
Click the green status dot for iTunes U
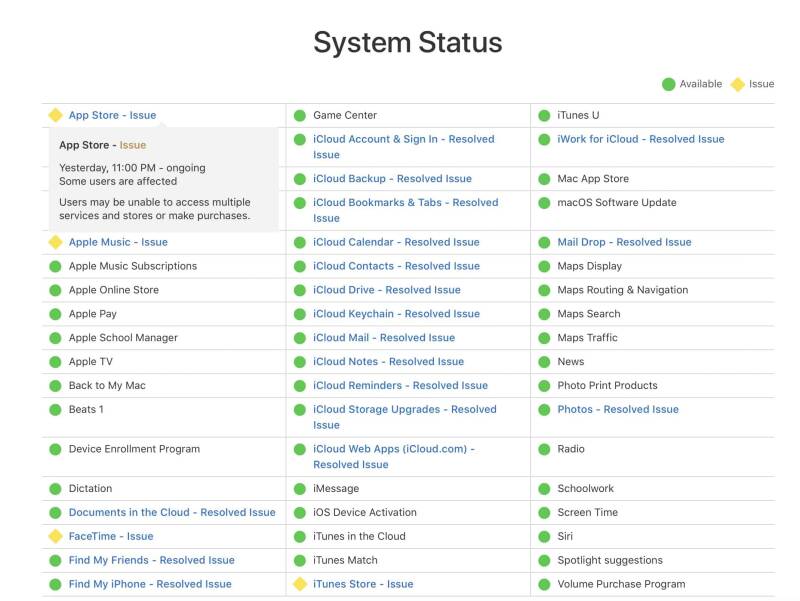click(544, 116)
